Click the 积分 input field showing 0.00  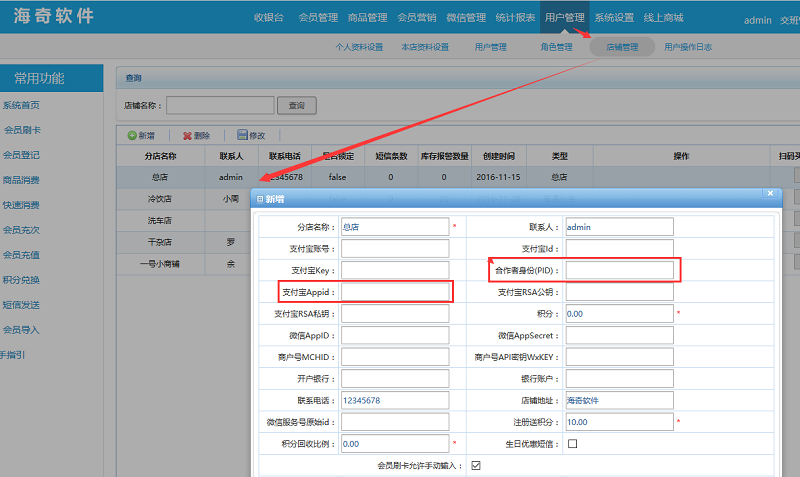coord(619,314)
